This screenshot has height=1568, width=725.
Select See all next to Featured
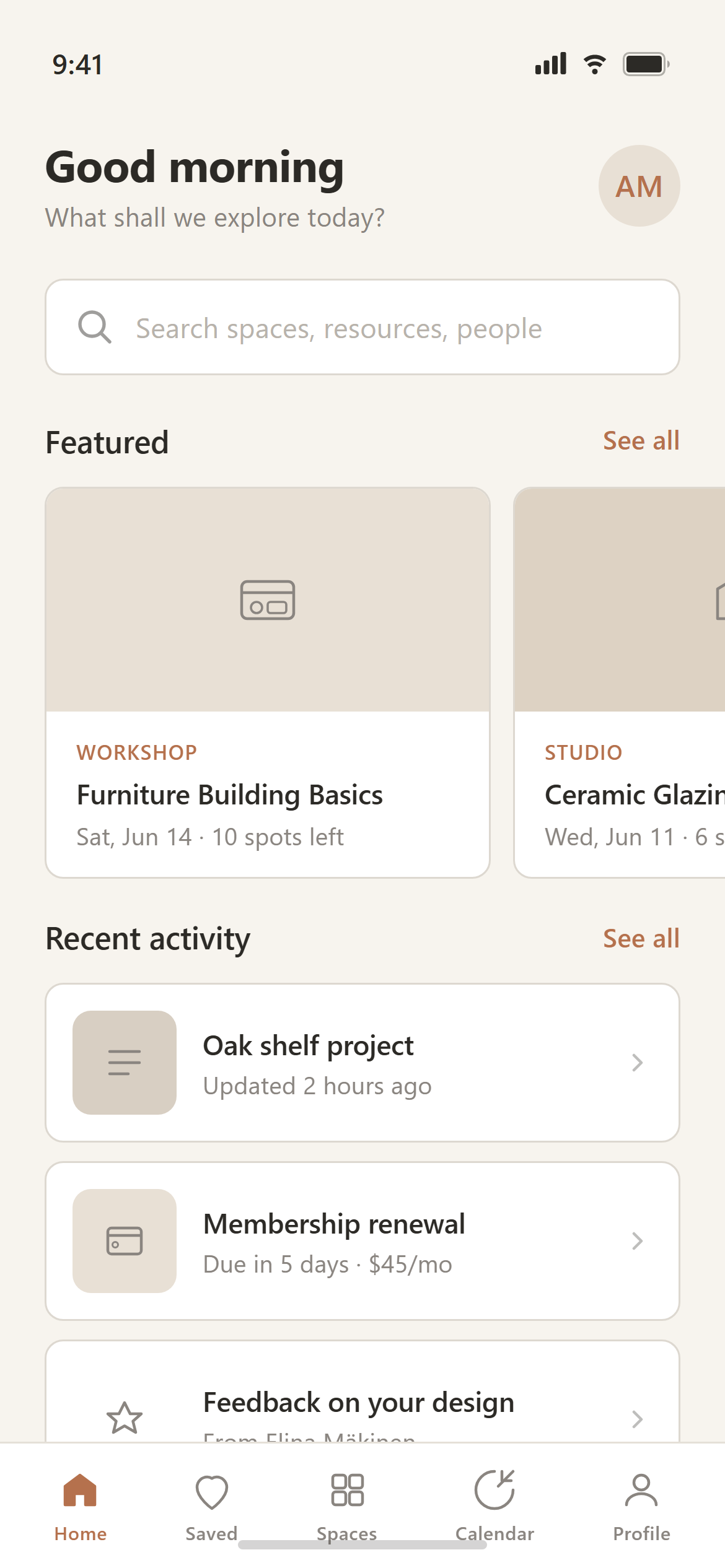[641, 441]
